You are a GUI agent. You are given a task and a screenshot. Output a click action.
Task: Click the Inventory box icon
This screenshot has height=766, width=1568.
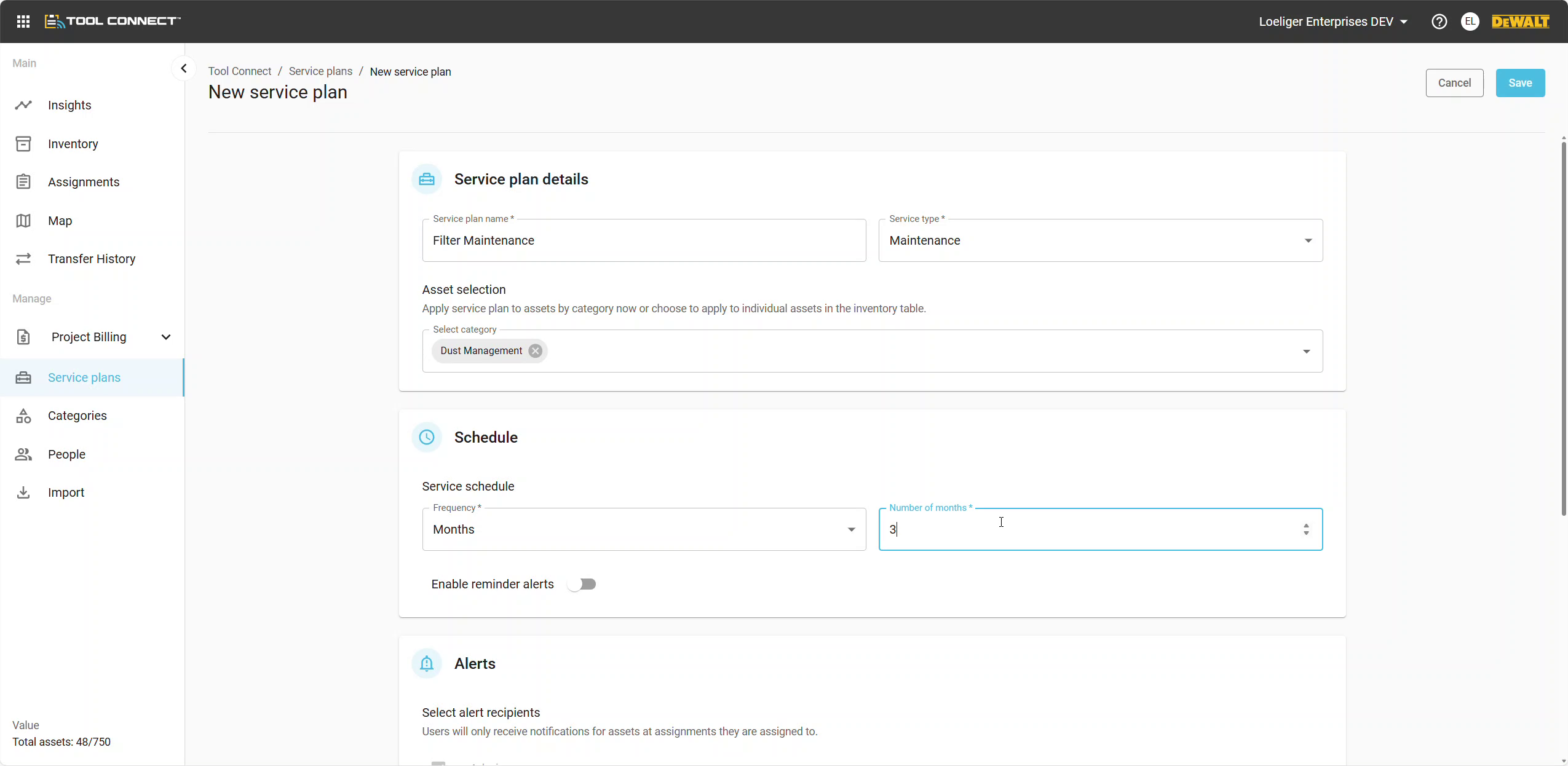(x=23, y=144)
